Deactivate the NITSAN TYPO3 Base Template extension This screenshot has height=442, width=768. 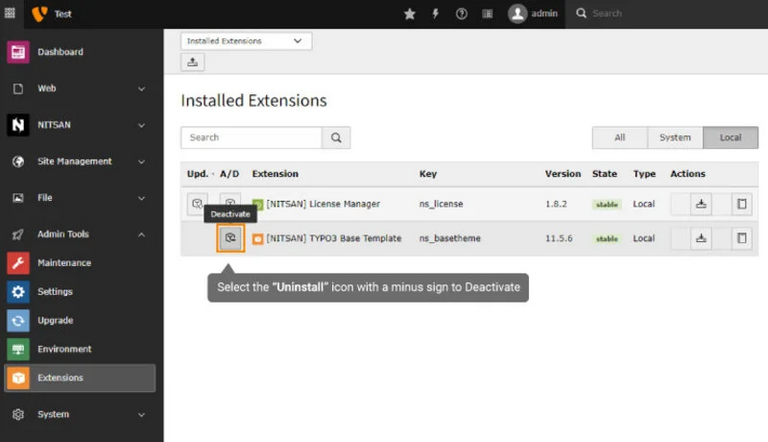tap(230, 238)
